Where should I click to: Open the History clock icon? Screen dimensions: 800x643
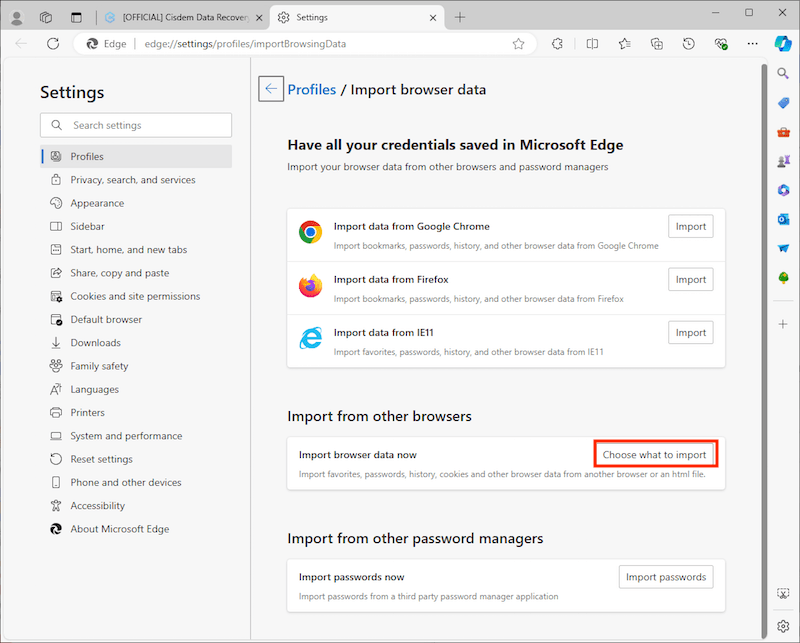[x=689, y=44]
